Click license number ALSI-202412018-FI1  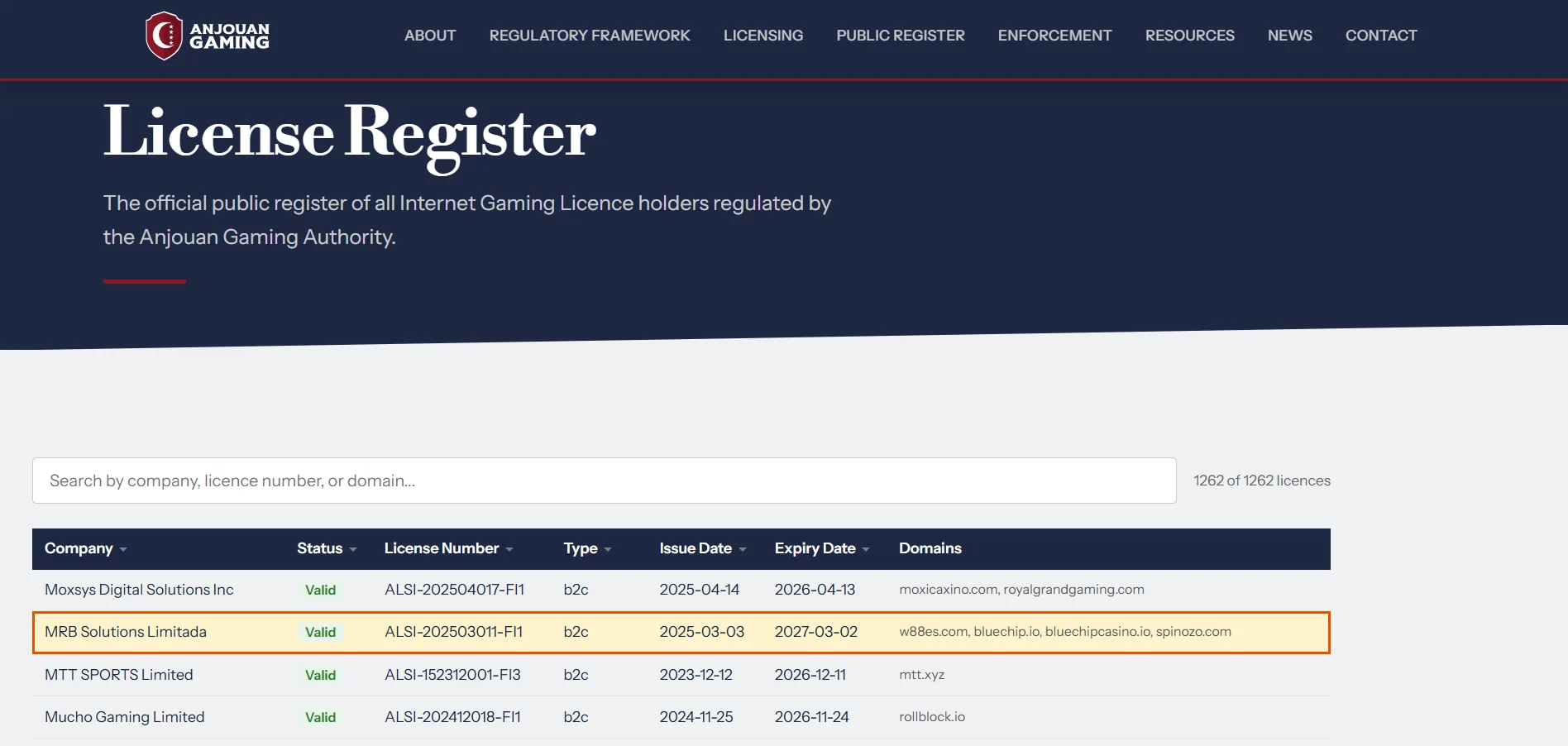453,717
